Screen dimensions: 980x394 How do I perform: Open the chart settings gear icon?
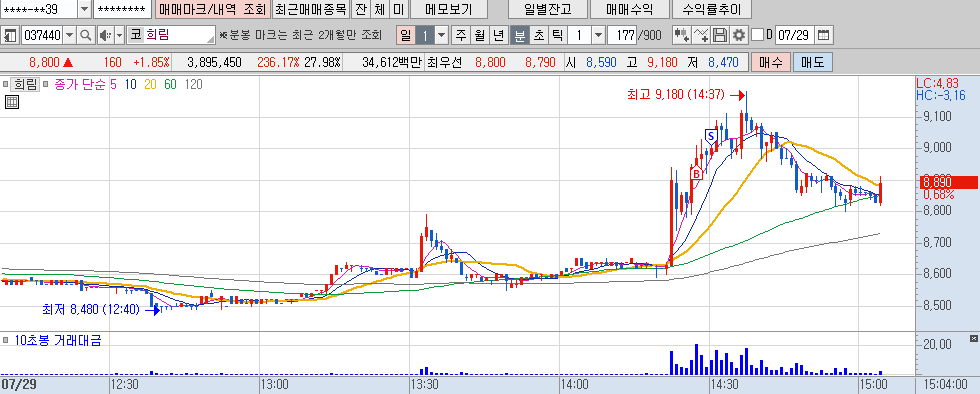(739, 35)
